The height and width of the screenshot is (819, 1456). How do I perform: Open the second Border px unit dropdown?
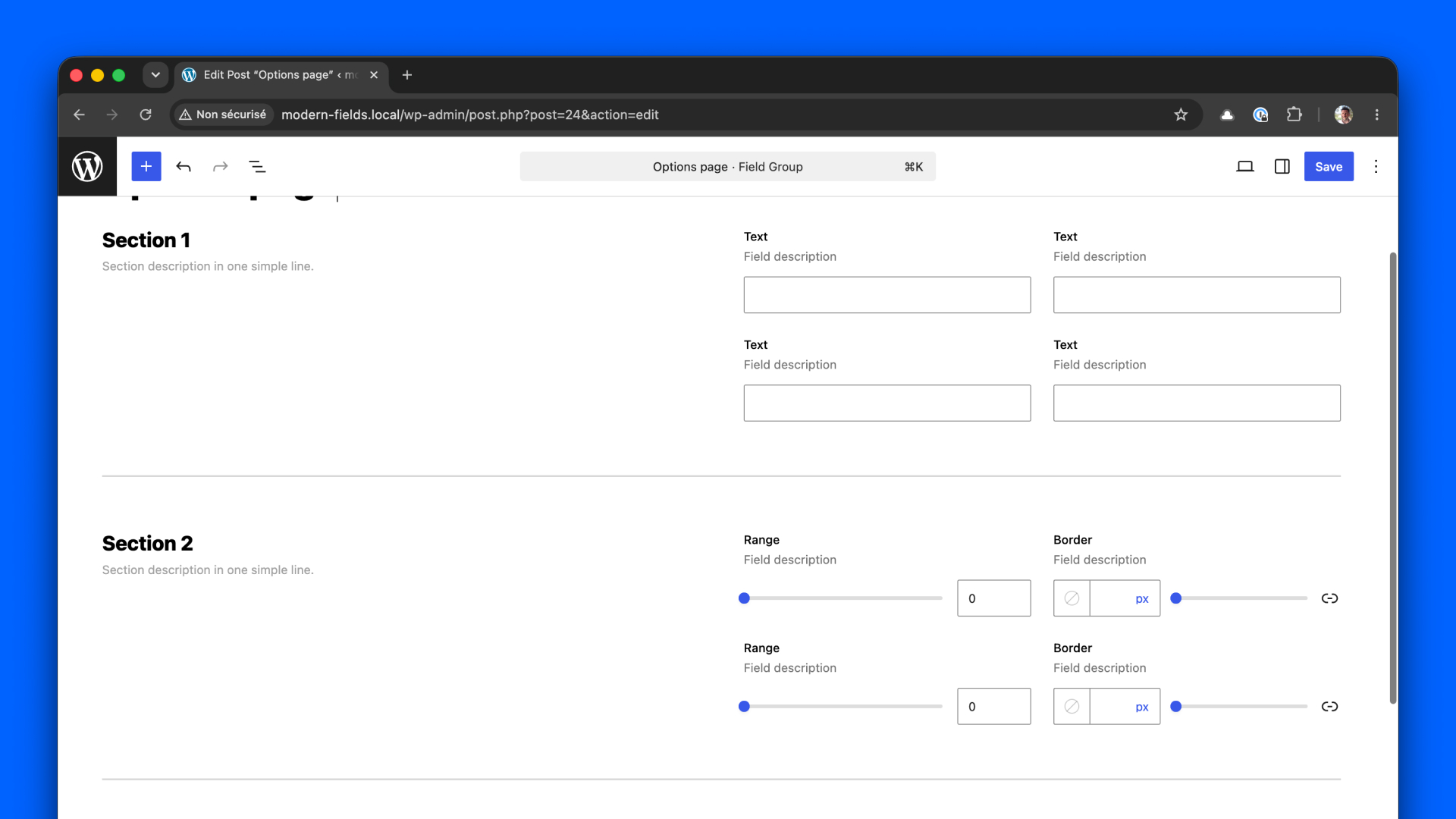1142,707
